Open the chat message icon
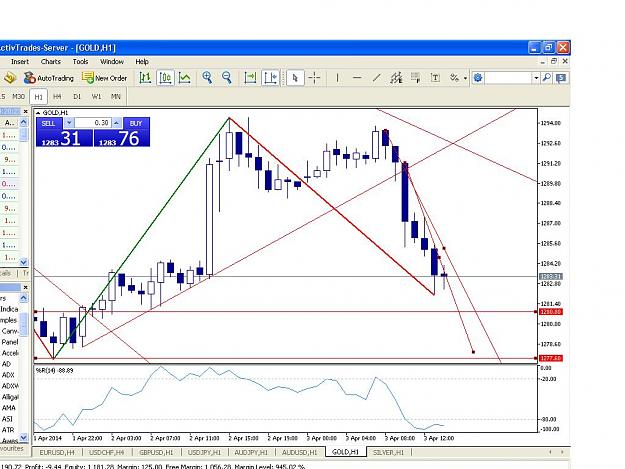The height and width of the screenshot is (469, 625). (561, 78)
